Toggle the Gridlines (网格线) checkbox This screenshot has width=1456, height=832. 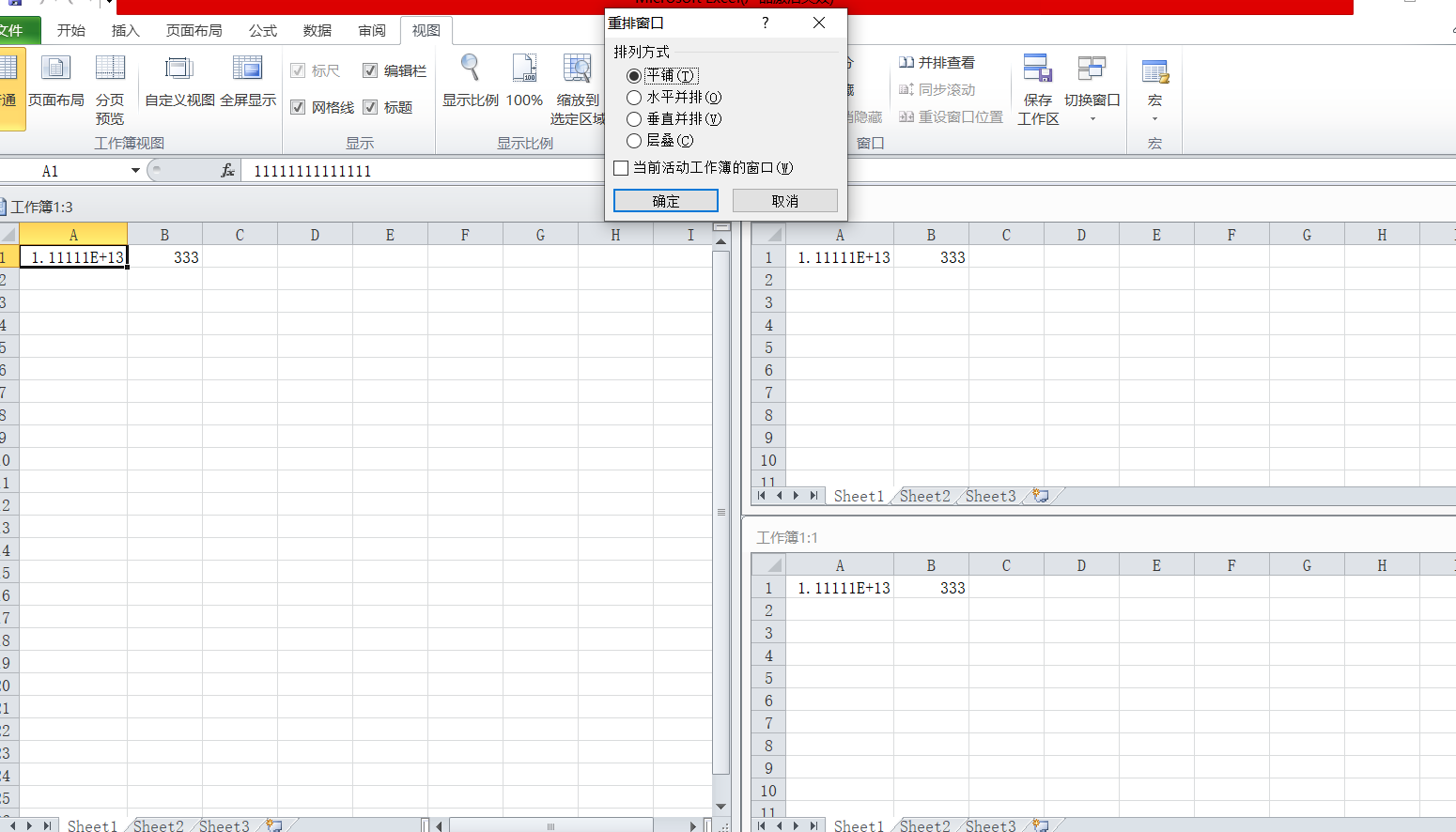click(x=298, y=108)
